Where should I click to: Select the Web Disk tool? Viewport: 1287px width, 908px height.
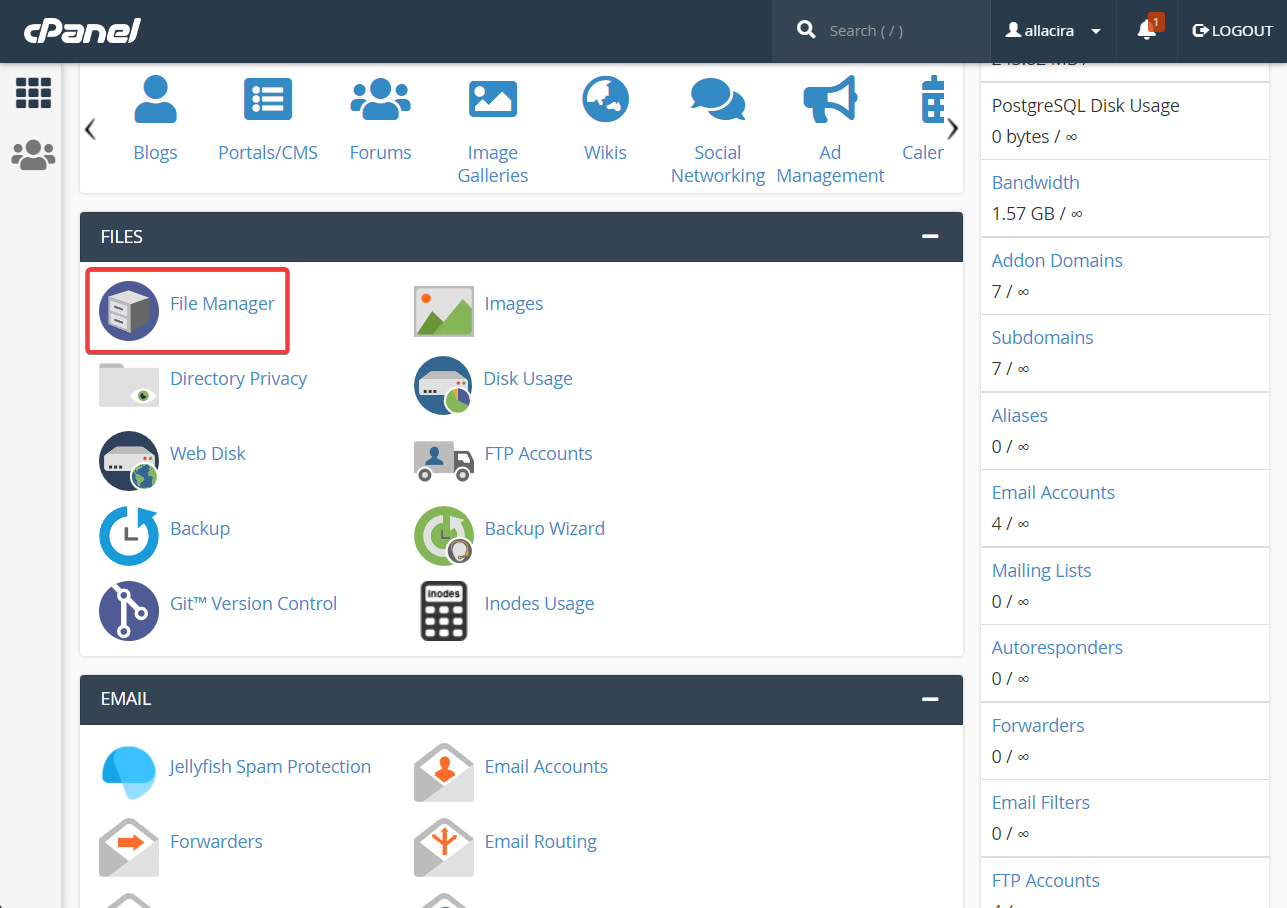pos(207,453)
